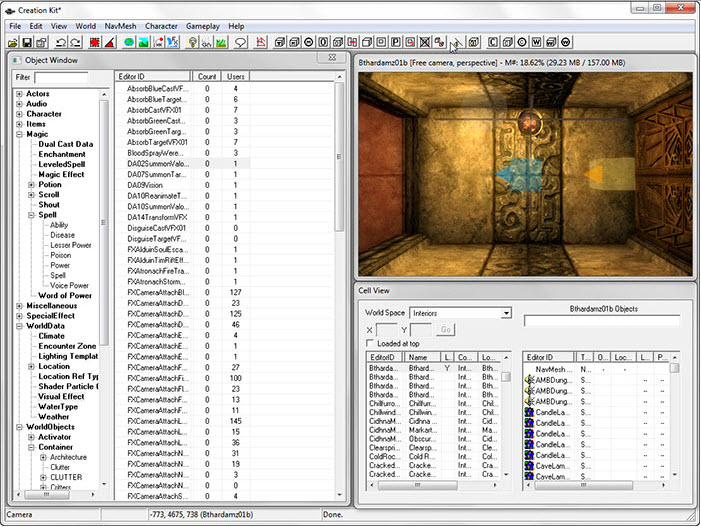Click the speech bubble toolbar icon
Viewport: 701px width, 527px height.
click(x=241, y=42)
